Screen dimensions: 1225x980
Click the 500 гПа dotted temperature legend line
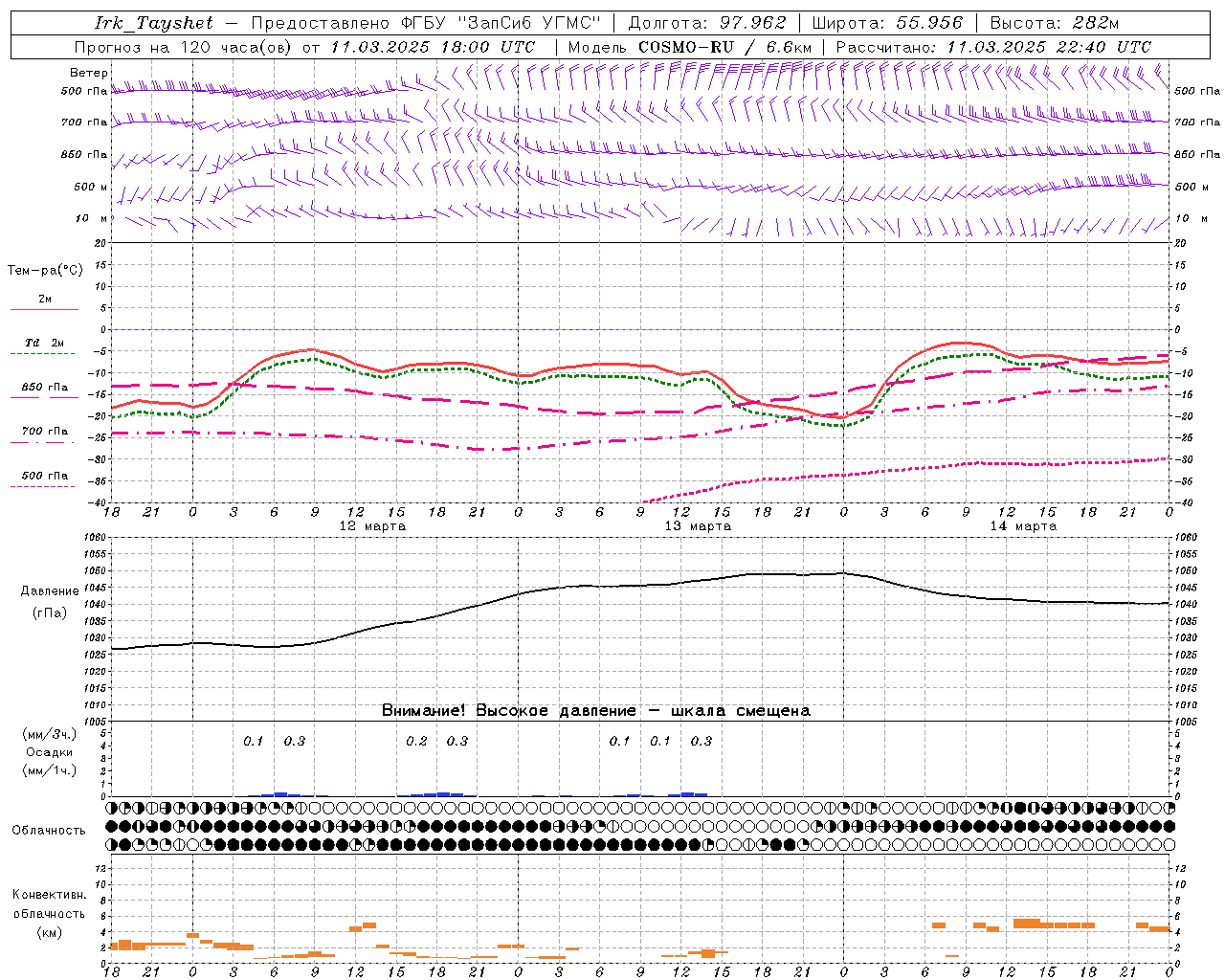(42, 486)
